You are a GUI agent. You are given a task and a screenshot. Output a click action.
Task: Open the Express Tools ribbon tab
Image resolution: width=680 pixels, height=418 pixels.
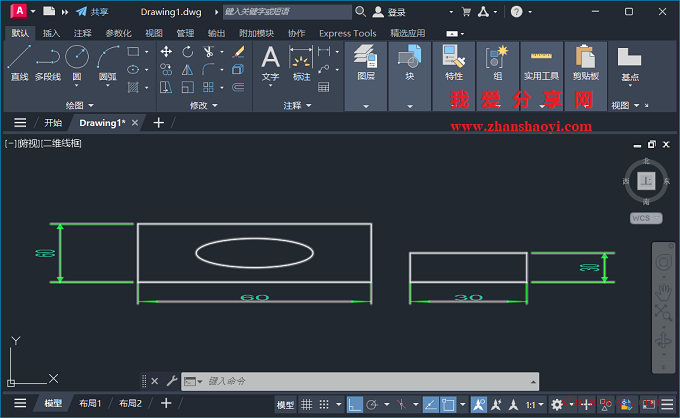tap(347, 33)
